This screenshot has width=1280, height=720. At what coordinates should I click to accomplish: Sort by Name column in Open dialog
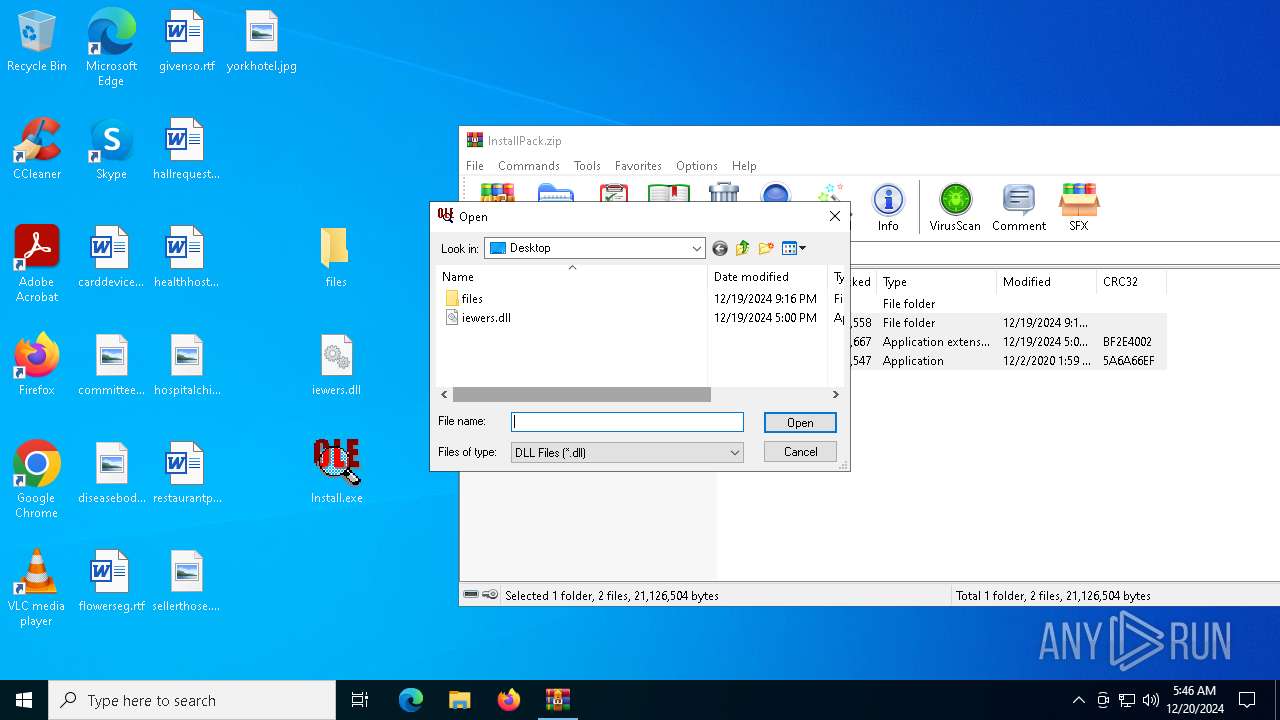click(x=572, y=277)
